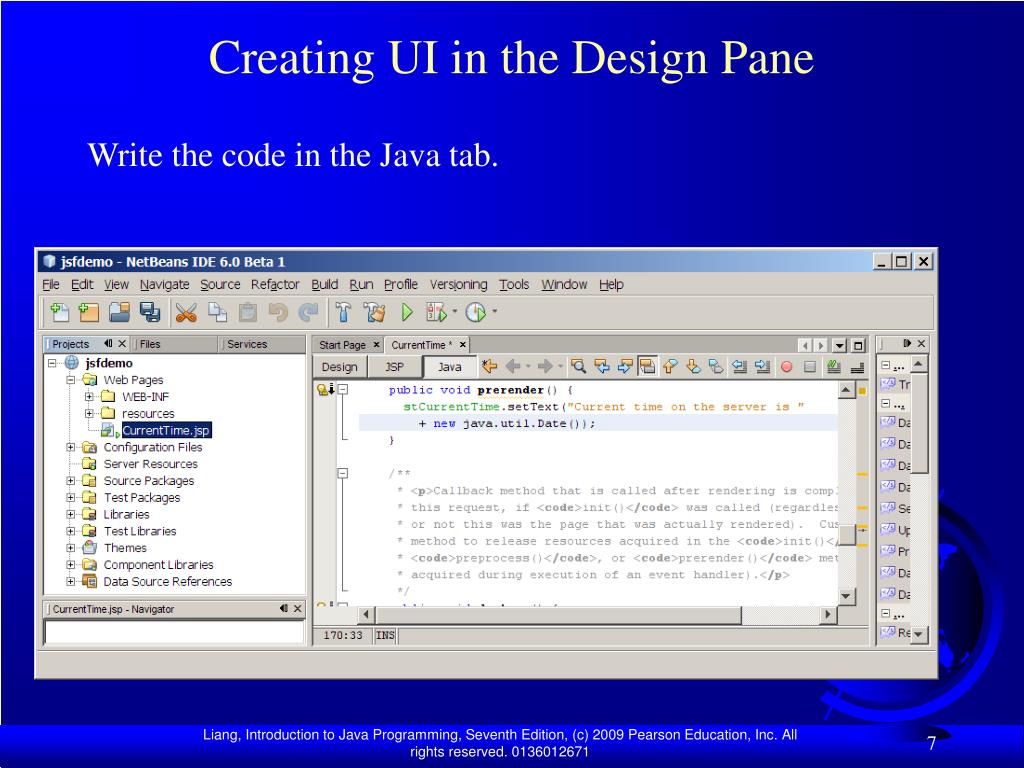Expand the Libraries node
This screenshot has width=1024, height=768.
click(x=71, y=514)
